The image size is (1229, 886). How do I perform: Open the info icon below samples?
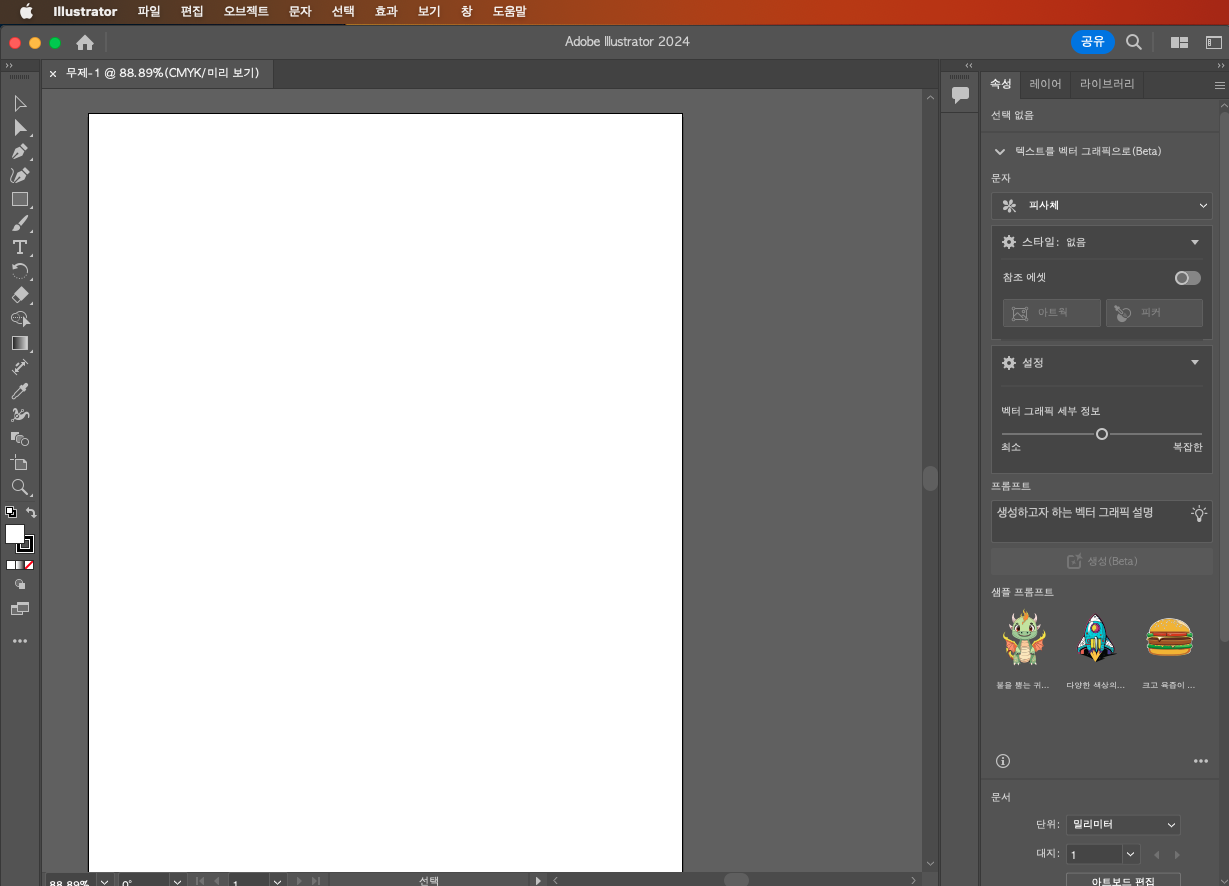click(1003, 761)
